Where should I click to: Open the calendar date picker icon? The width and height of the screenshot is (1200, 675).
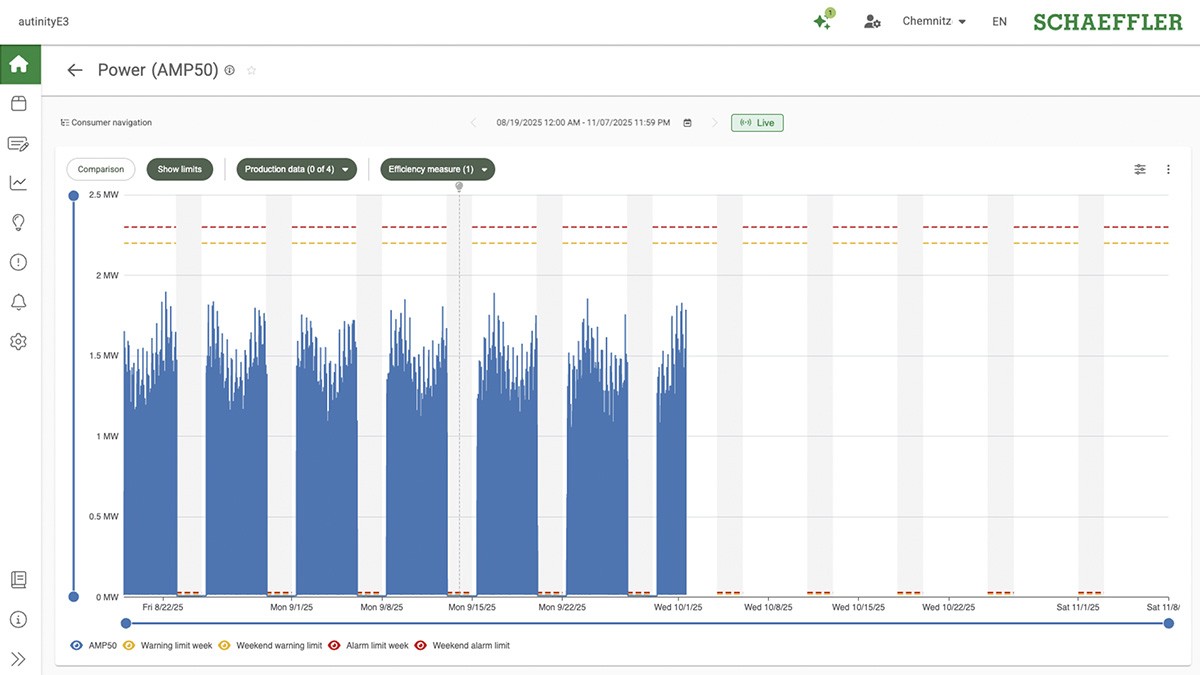[687, 123]
